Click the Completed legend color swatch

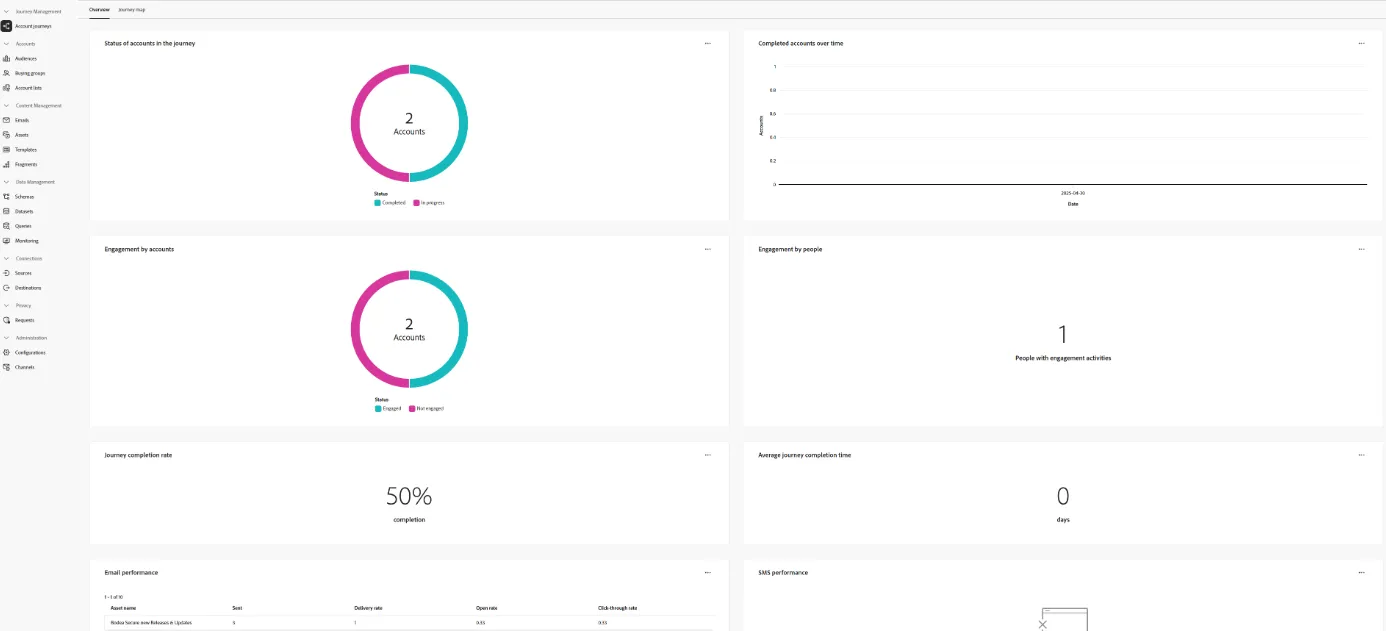pos(378,203)
